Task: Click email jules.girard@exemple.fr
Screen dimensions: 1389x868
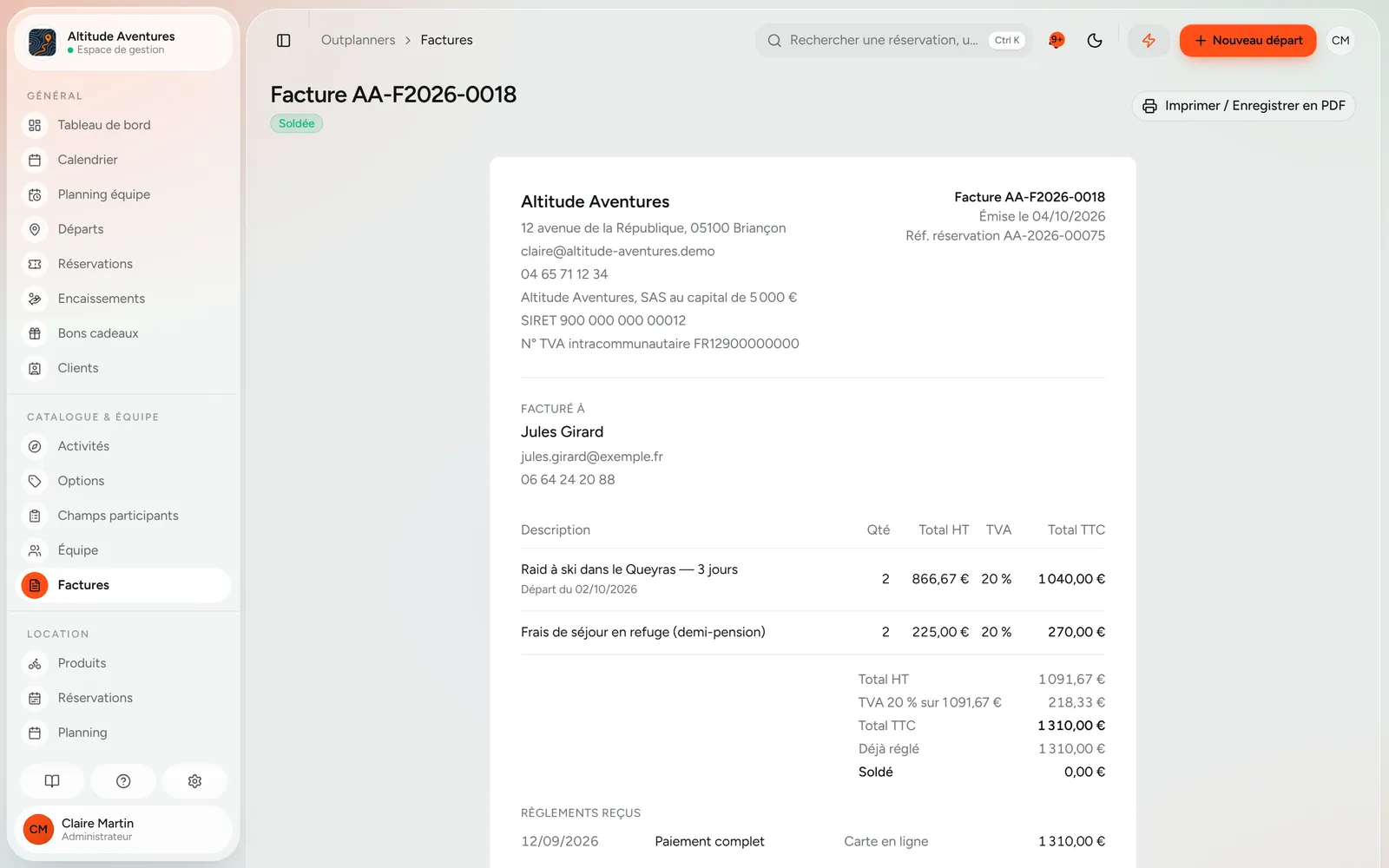Action: point(592,457)
